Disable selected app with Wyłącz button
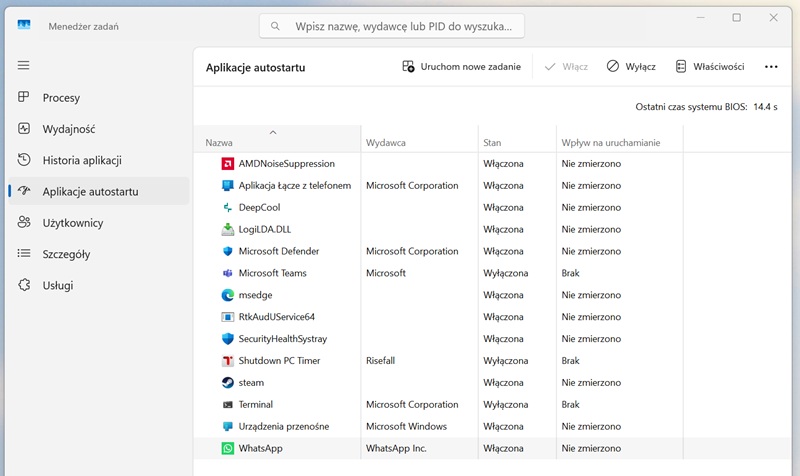The width and height of the screenshot is (800, 476). [x=631, y=67]
